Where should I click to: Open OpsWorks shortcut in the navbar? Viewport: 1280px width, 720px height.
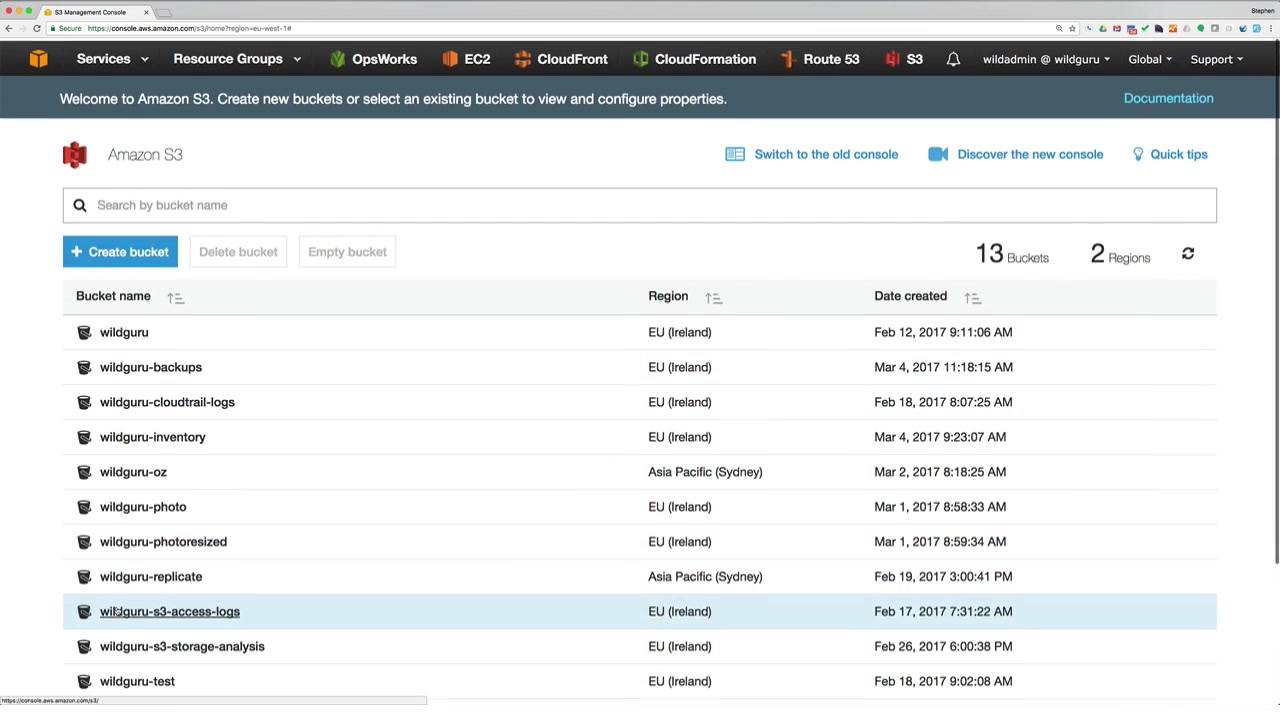(x=373, y=59)
